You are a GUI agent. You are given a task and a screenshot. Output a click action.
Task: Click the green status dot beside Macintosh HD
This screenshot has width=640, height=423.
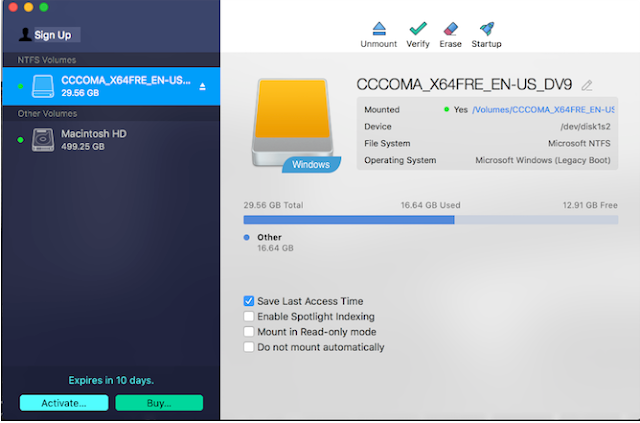point(20,140)
